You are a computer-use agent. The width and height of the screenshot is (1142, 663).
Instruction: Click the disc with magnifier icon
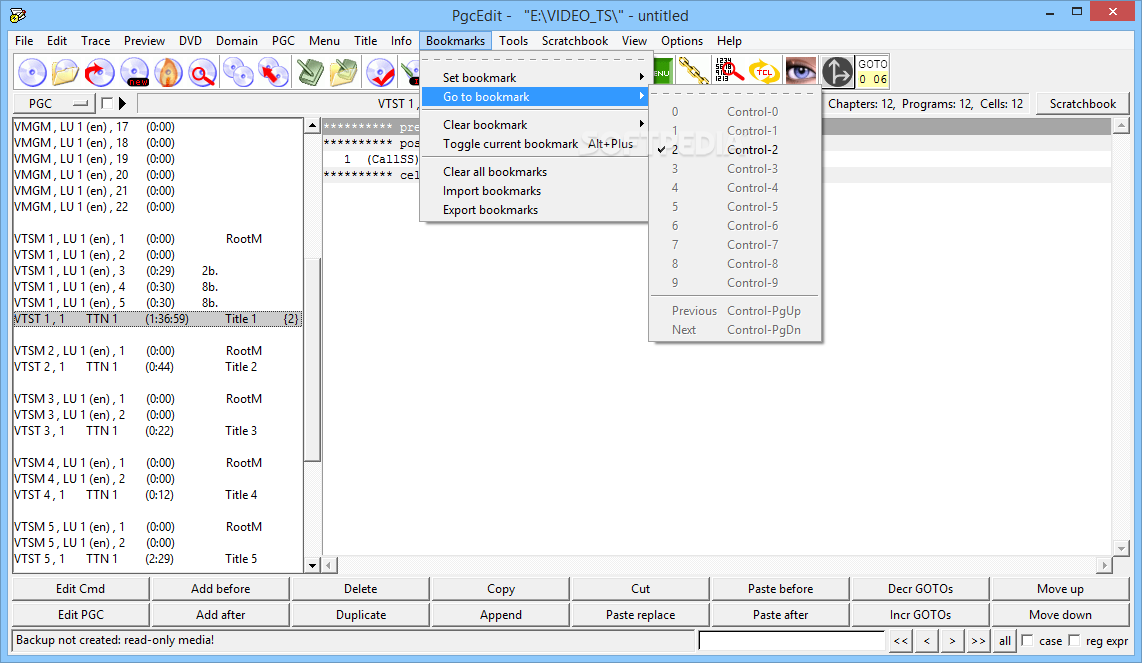tap(202, 72)
